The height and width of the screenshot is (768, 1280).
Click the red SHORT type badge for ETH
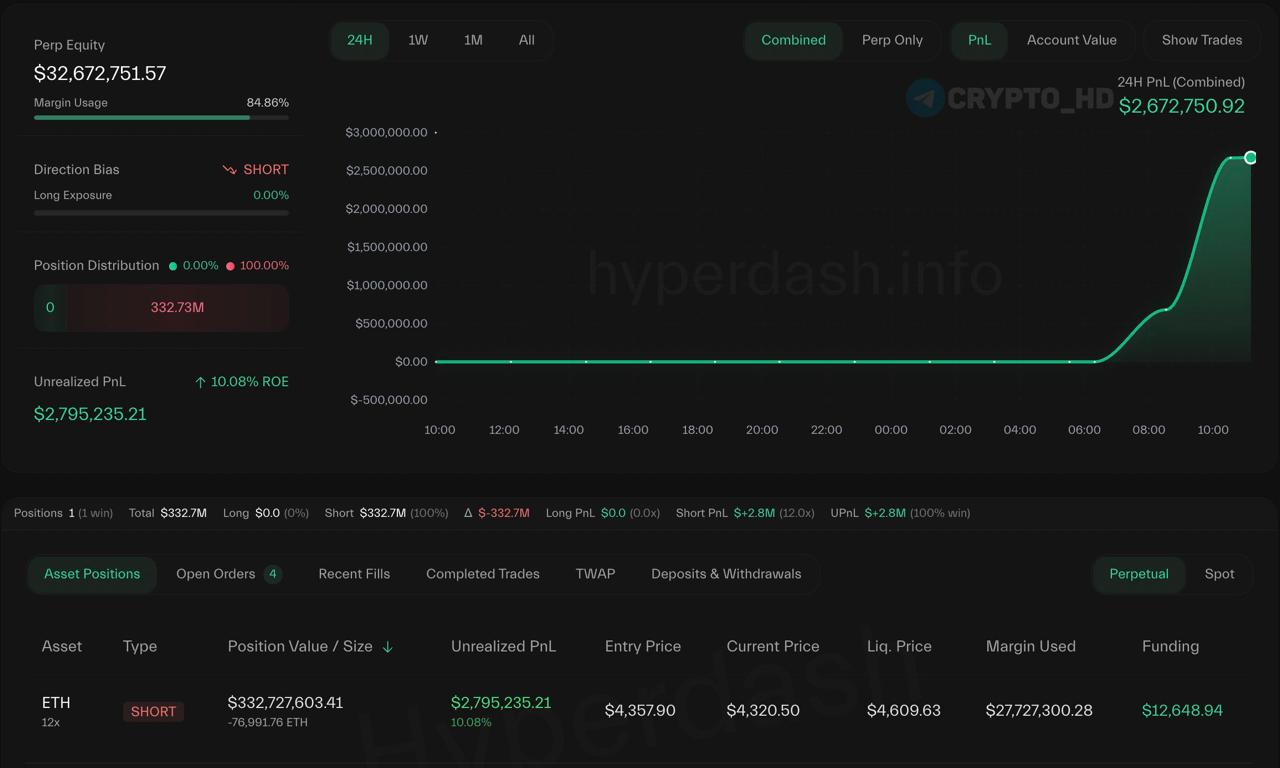(x=153, y=711)
